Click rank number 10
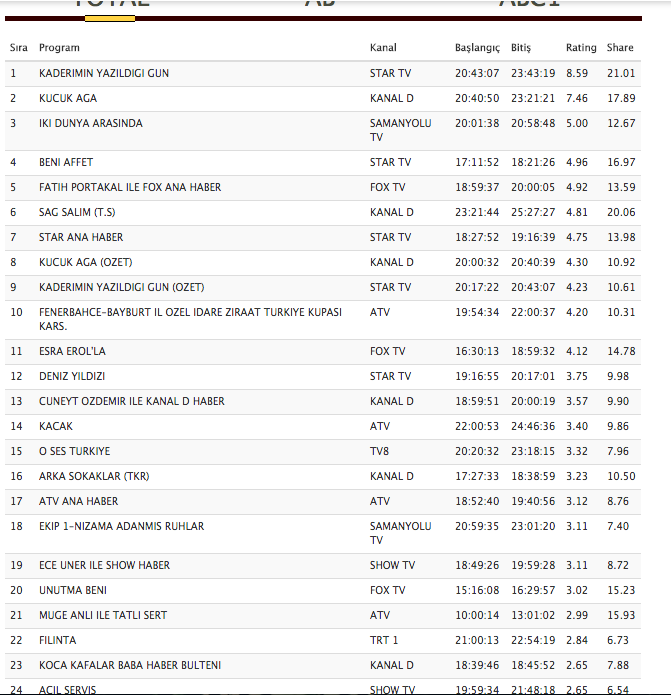671x695 pixels. click(16, 312)
